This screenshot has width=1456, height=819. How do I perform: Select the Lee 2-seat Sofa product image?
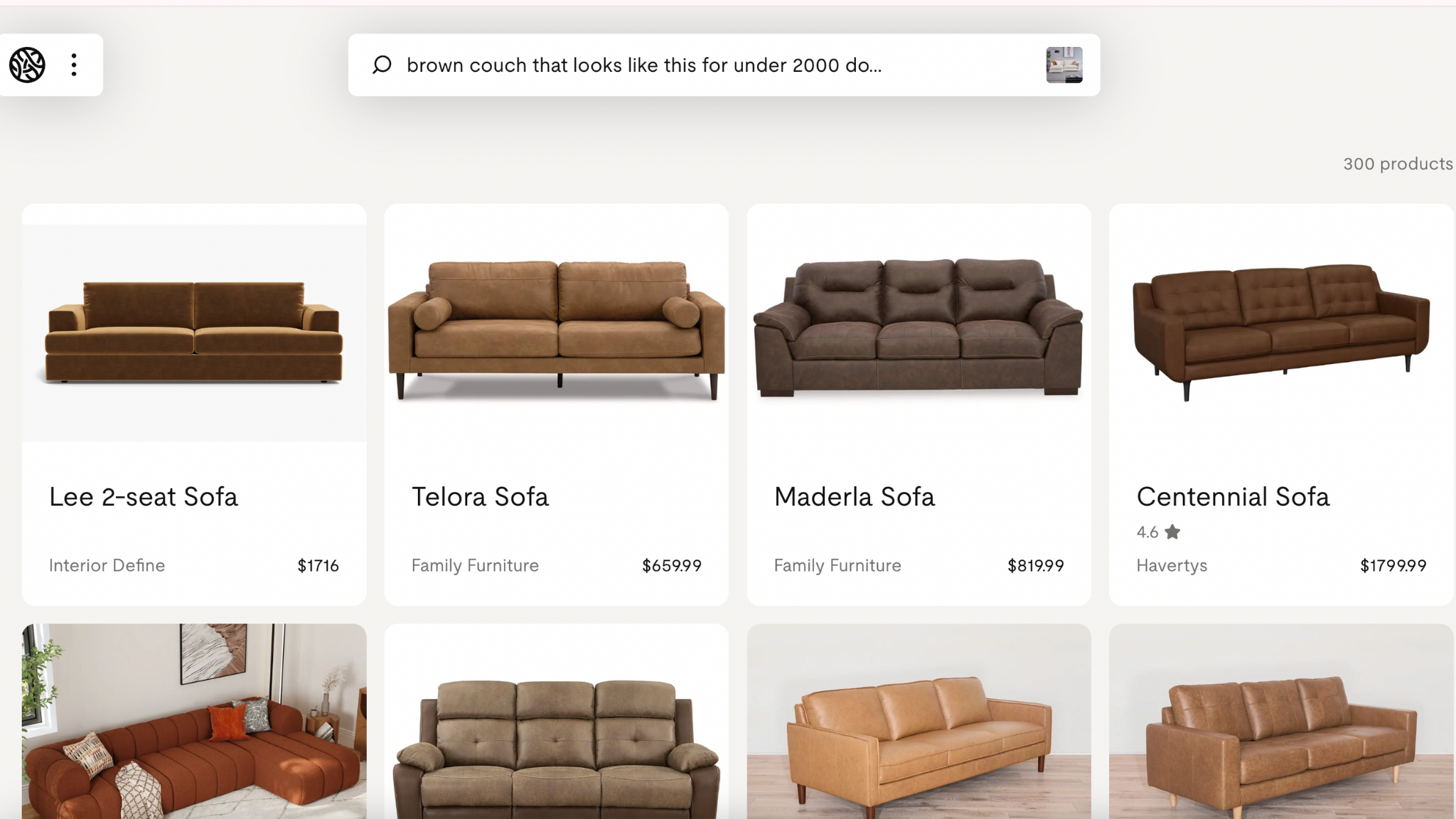[x=194, y=333]
